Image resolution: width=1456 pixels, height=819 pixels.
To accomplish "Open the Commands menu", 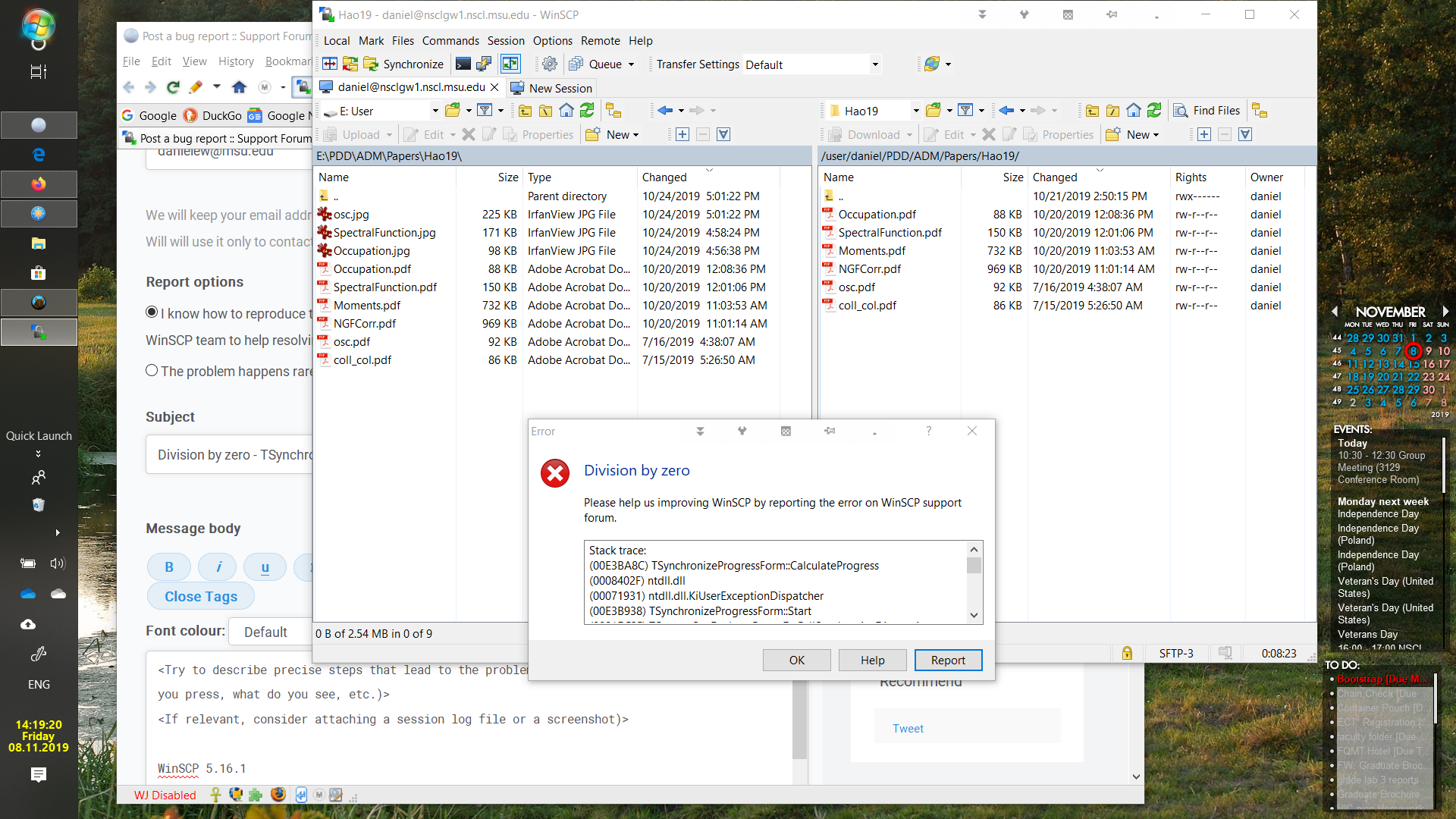I will tap(450, 41).
